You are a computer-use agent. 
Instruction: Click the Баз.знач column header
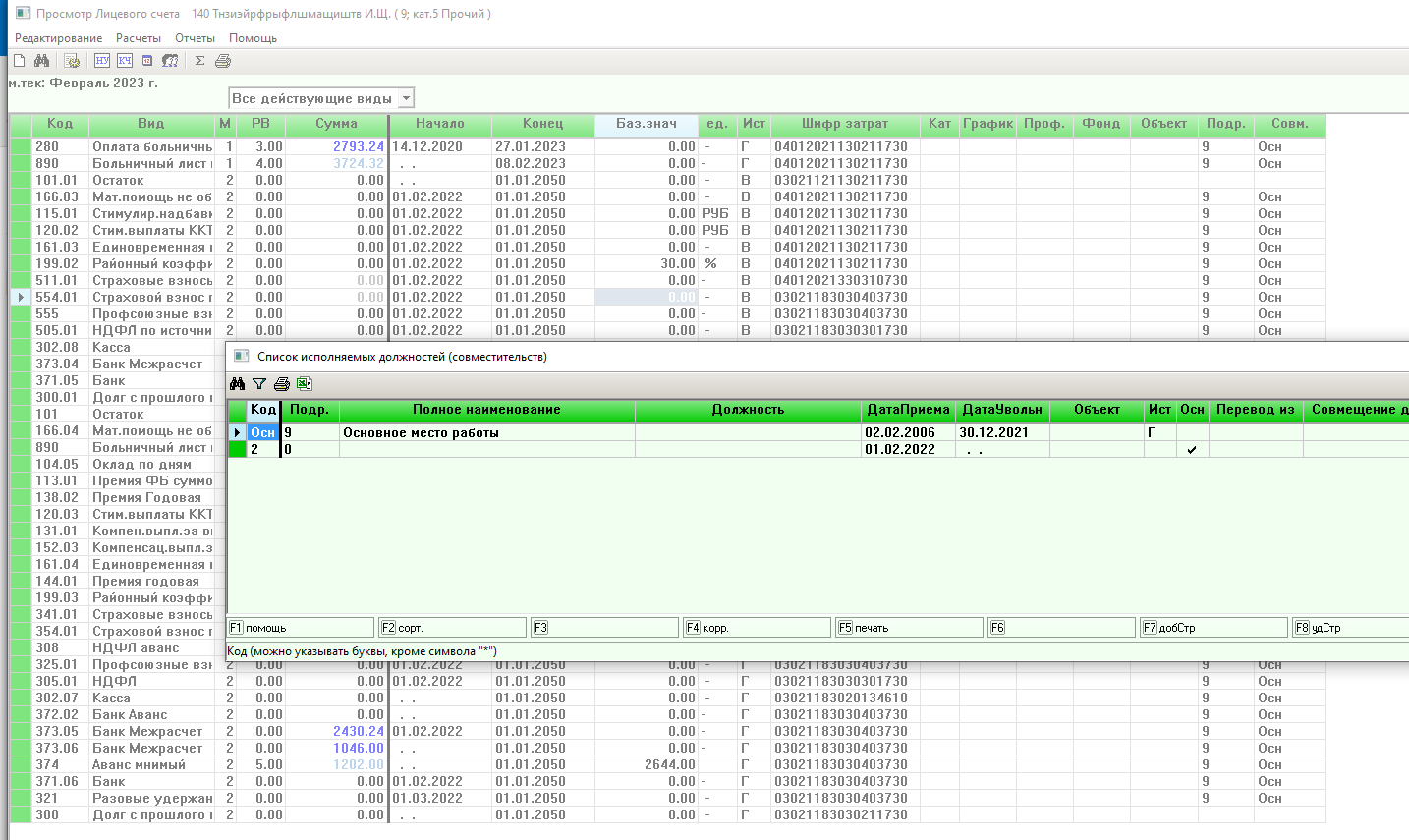647,124
